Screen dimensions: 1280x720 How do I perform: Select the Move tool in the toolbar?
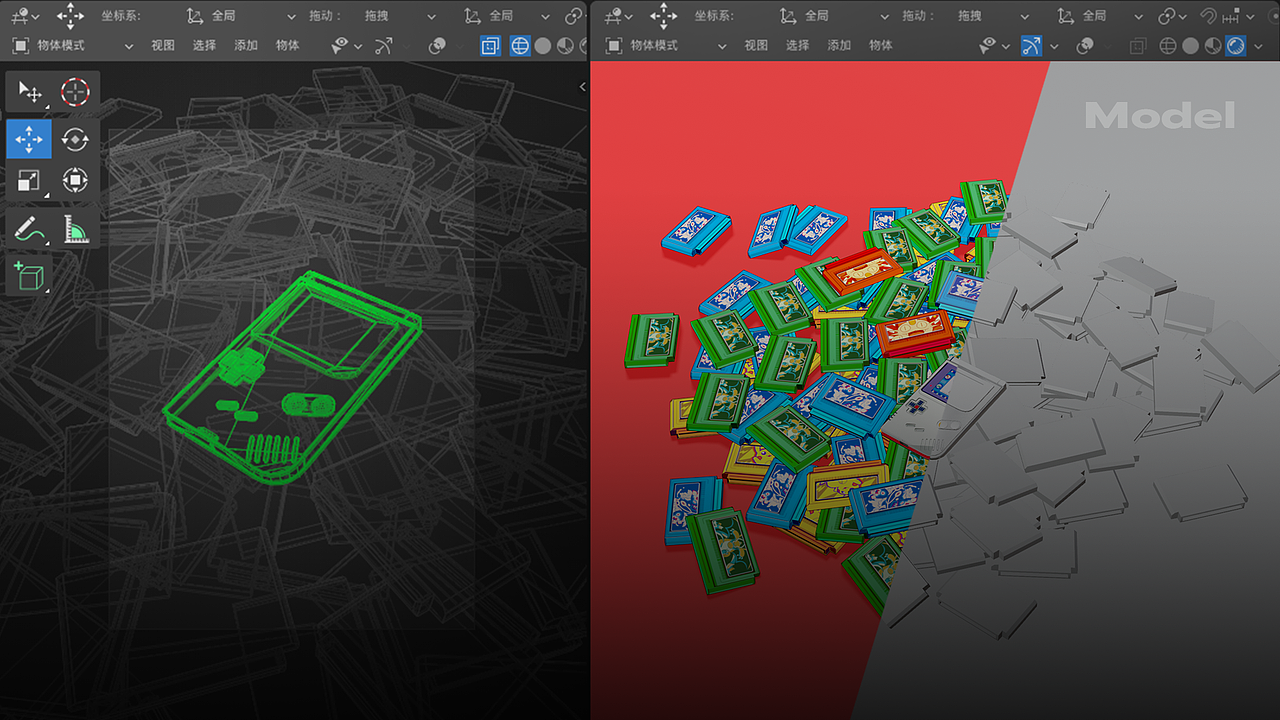coord(29,139)
